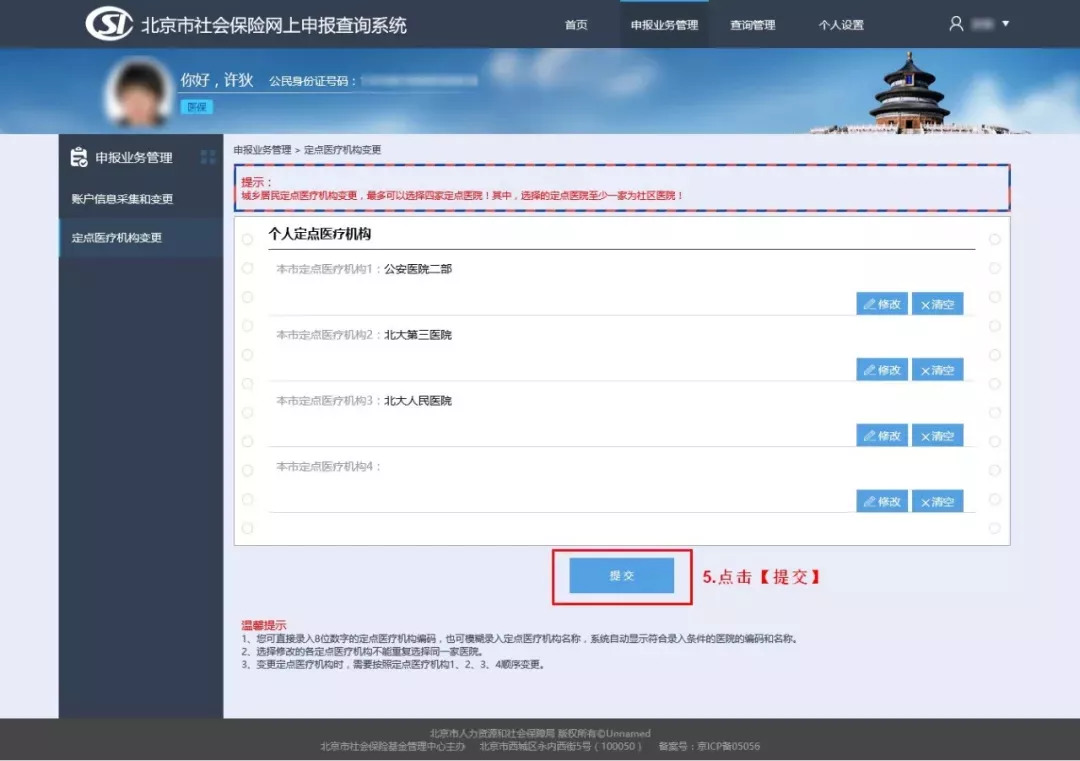Image resolution: width=1080 pixels, height=761 pixels.
Task: Click the person icon beside the username
Action: pyautogui.click(x=955, y=24)
